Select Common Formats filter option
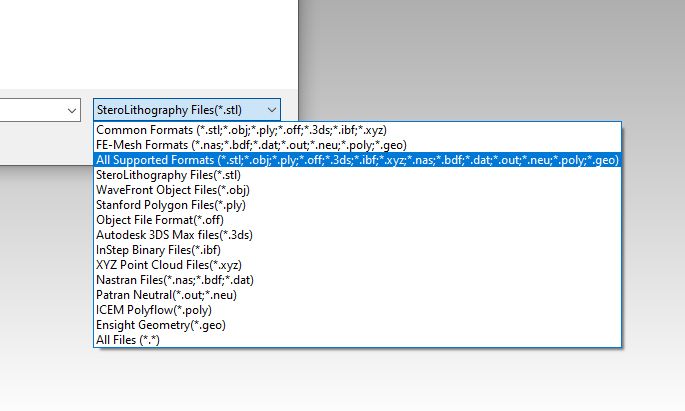Screen dimensions: 685x411 point(357,130)
